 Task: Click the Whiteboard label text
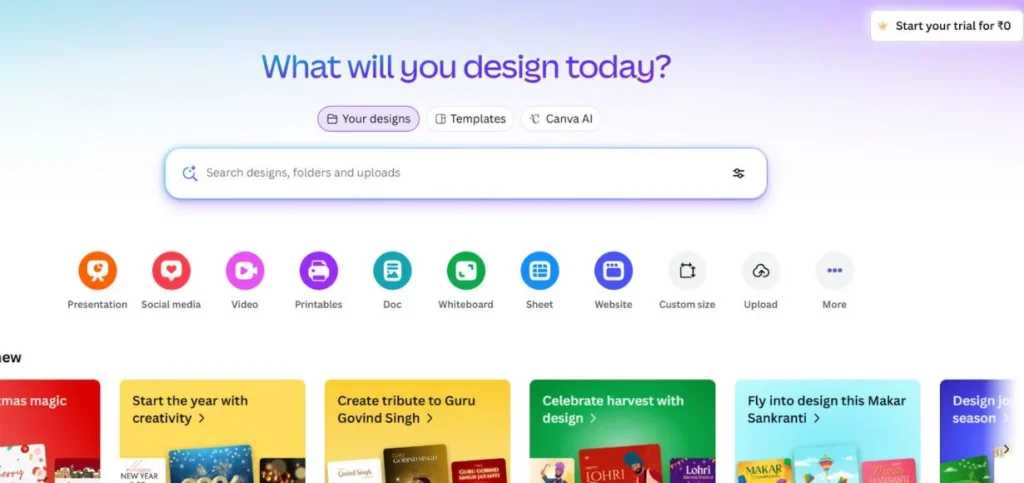tap(466, 304)
